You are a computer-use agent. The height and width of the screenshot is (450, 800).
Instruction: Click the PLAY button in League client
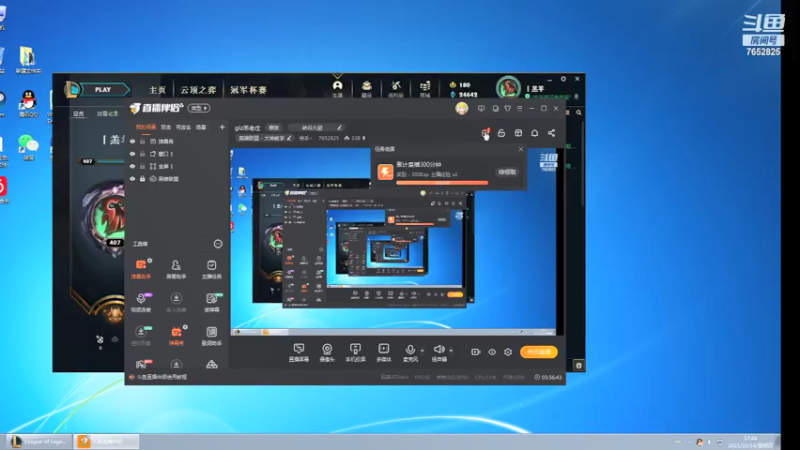point(103,90)
